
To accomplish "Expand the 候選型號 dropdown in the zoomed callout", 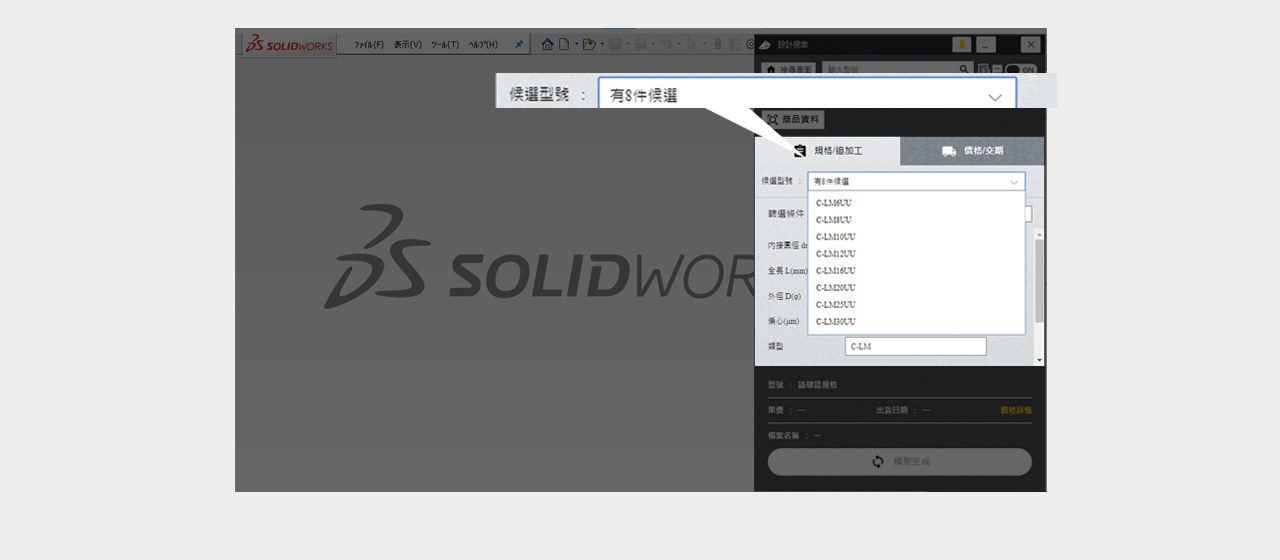I will (995, 96).
